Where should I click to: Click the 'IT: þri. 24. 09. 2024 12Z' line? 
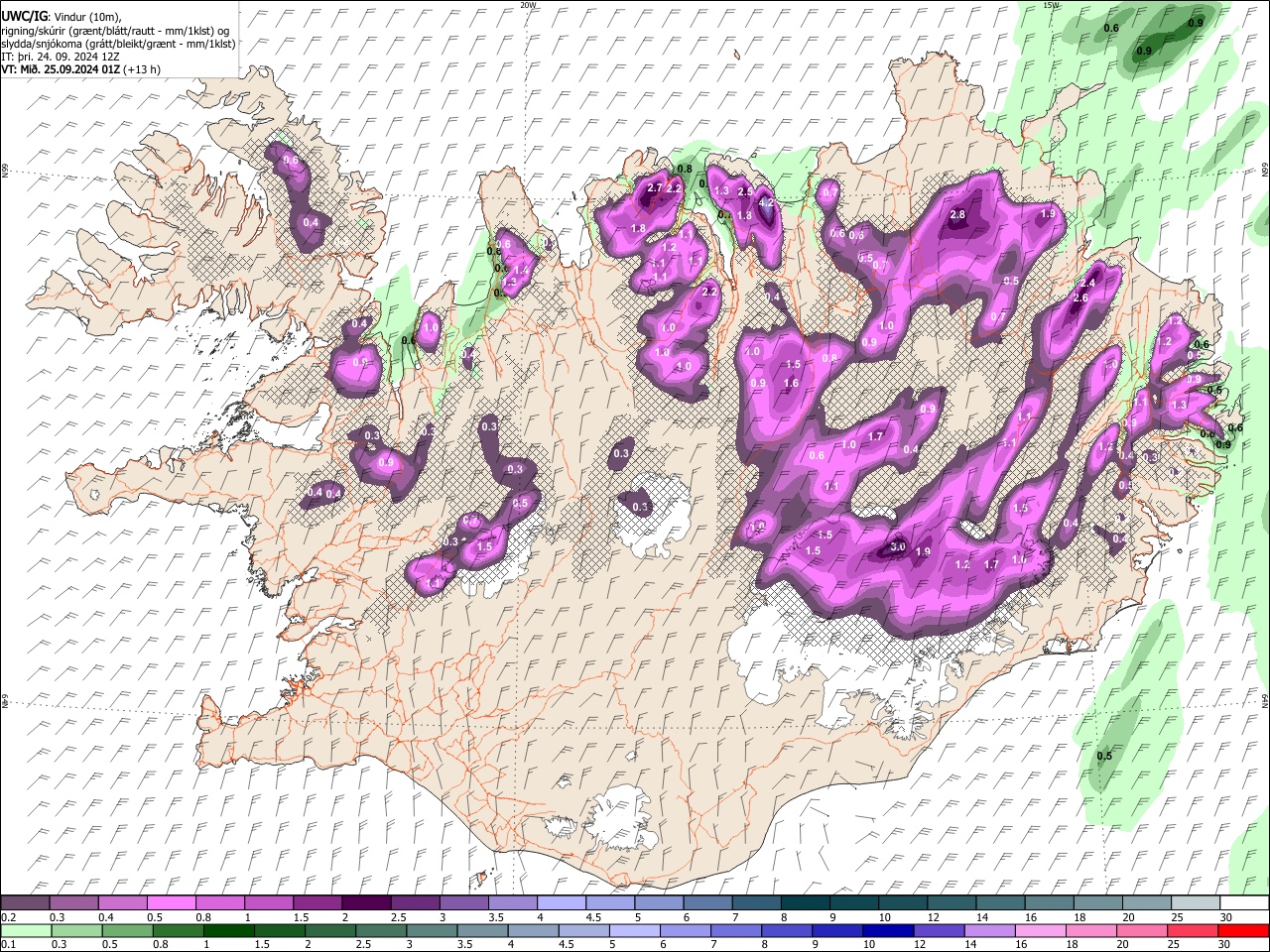click(x=61, y=57)
